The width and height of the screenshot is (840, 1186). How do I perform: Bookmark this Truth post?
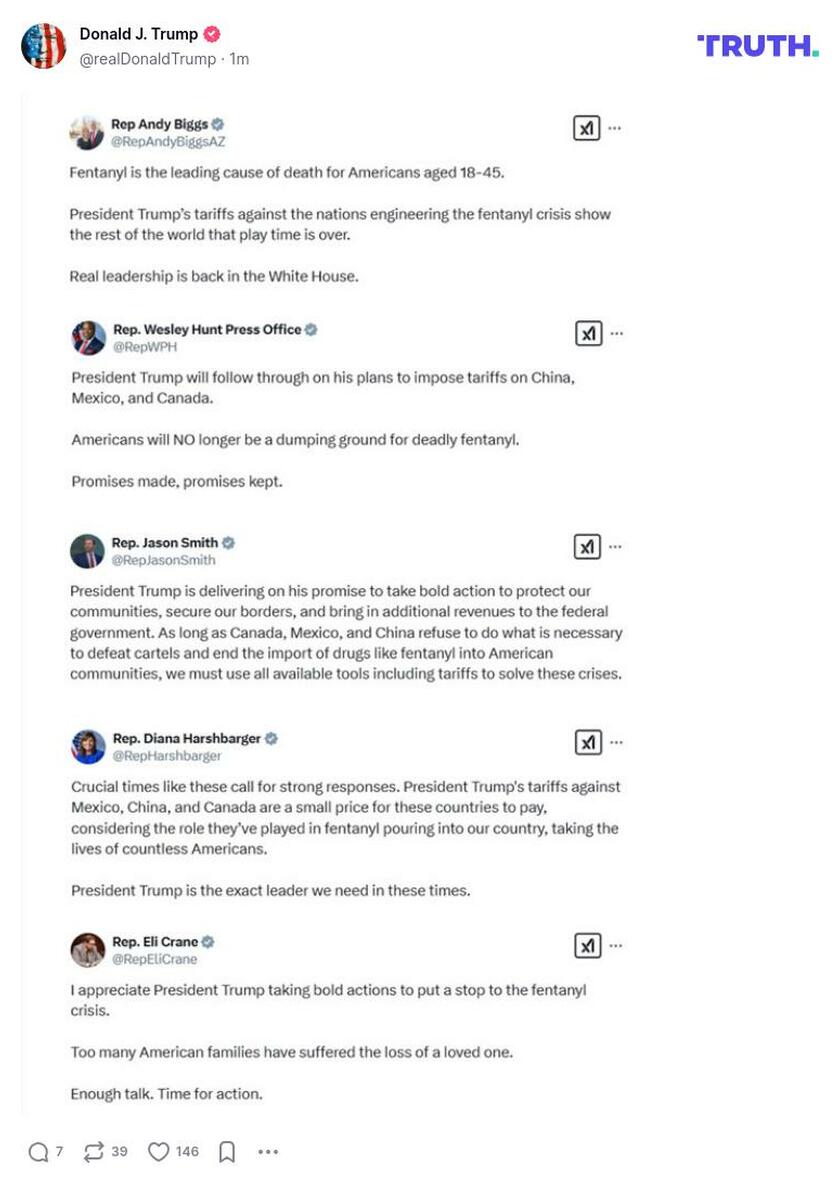[227, 1152]
